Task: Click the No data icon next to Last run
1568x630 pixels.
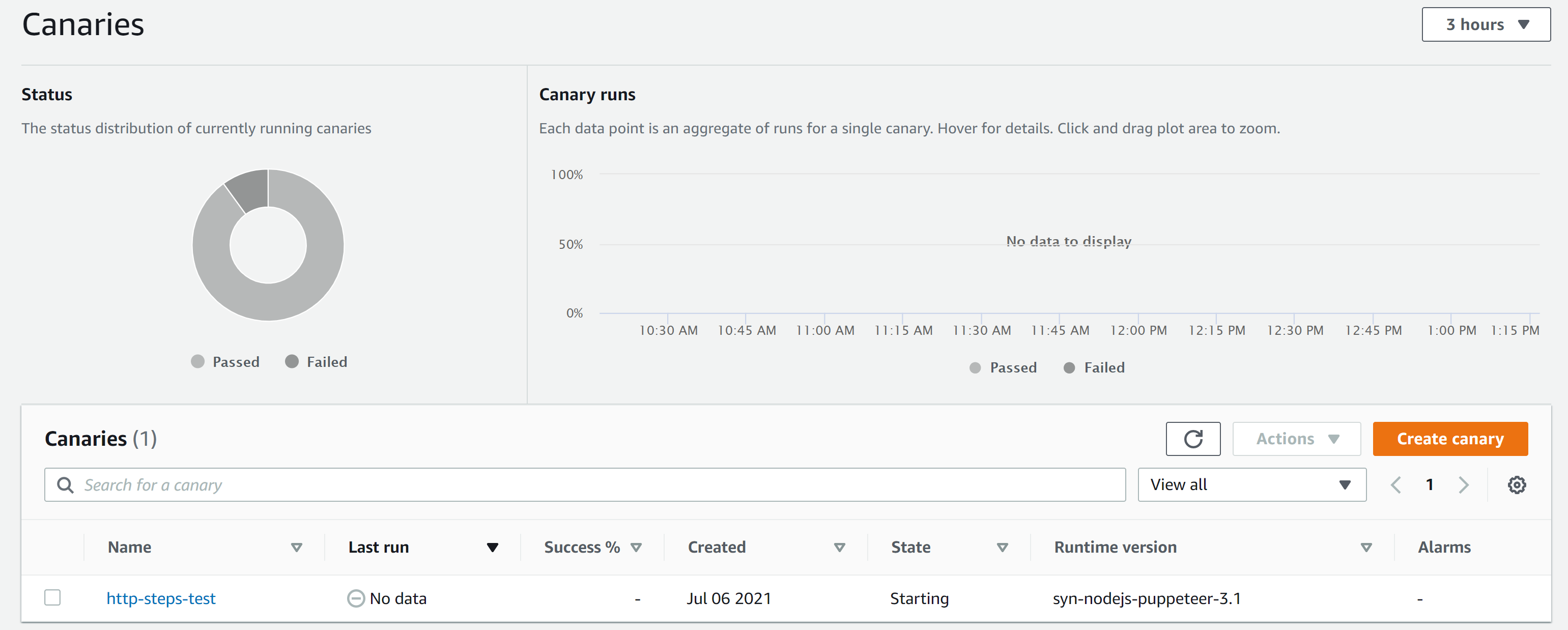Action: click(x=355, y=598)
